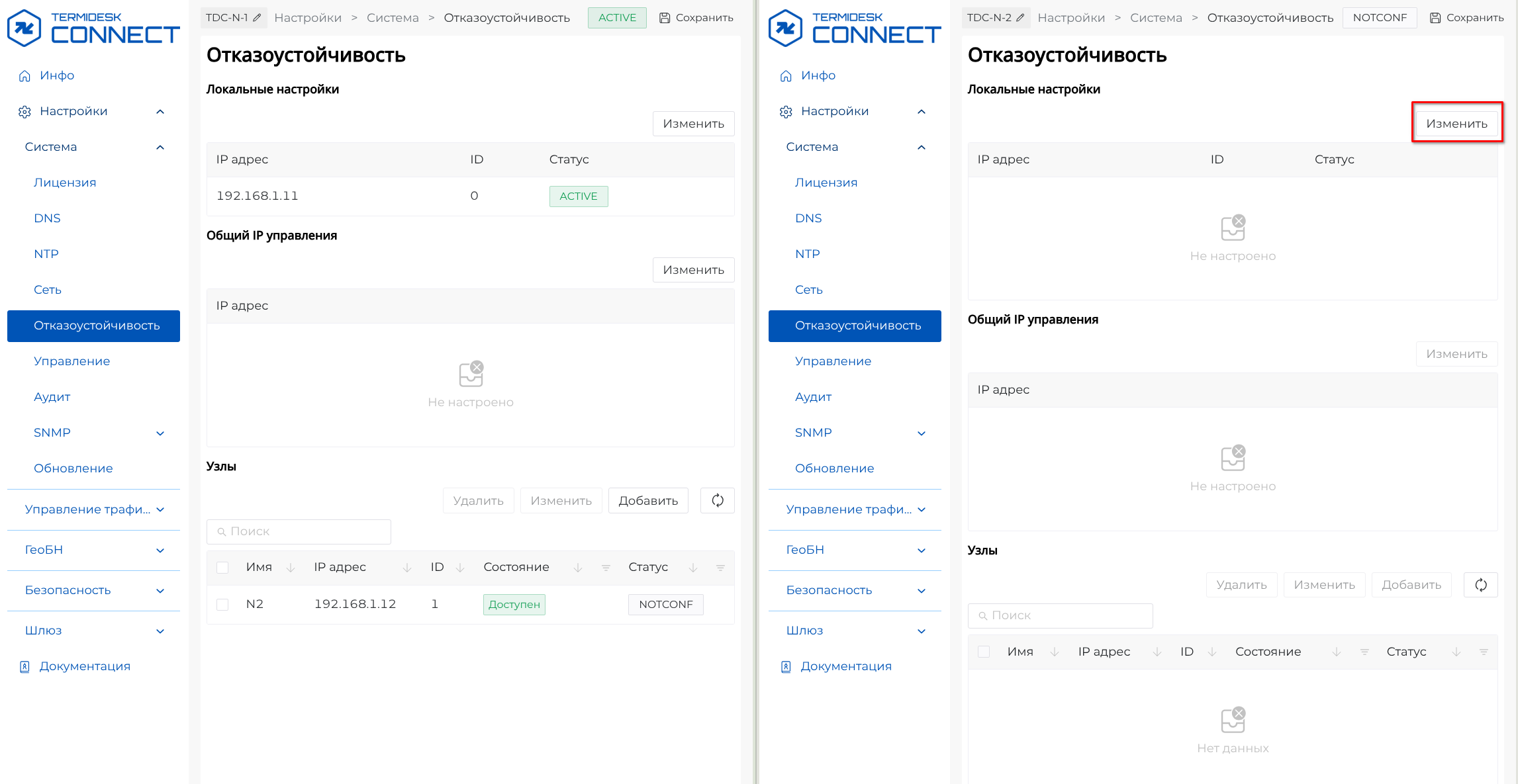Click the pencil icon next to TDC-N-1
Screen dimensions: 1518x784
click(x=258, y=18)
